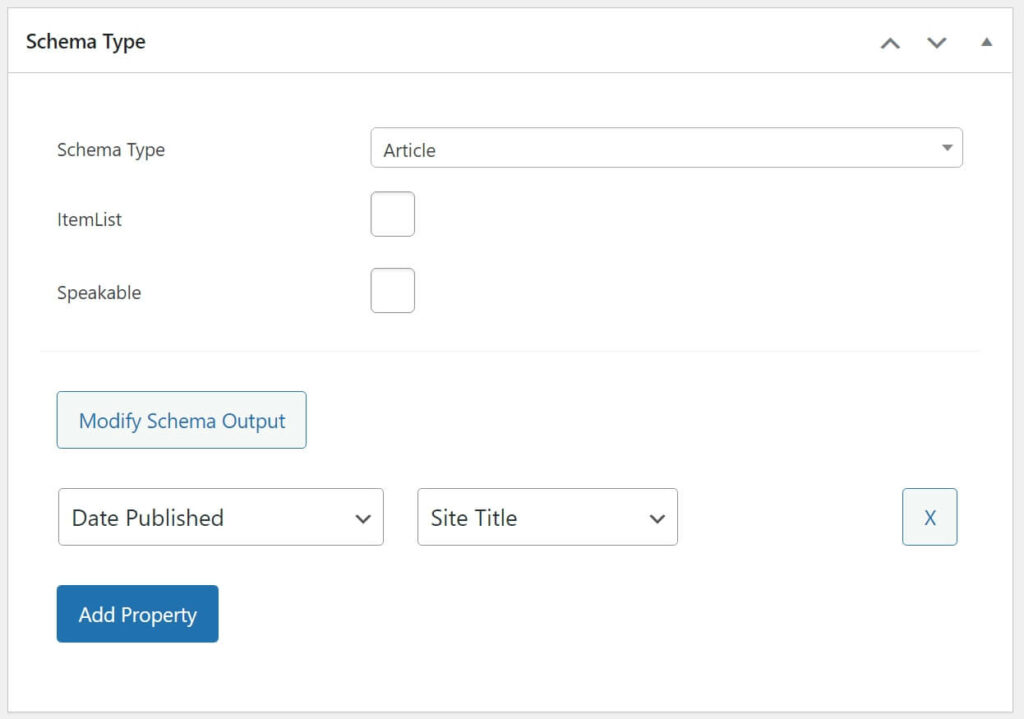This screenshot has width=1024, height=719.
Task: Click the move-down arrow in the Schema Type header
Action: pyautogui.click(x=937, y=43)
